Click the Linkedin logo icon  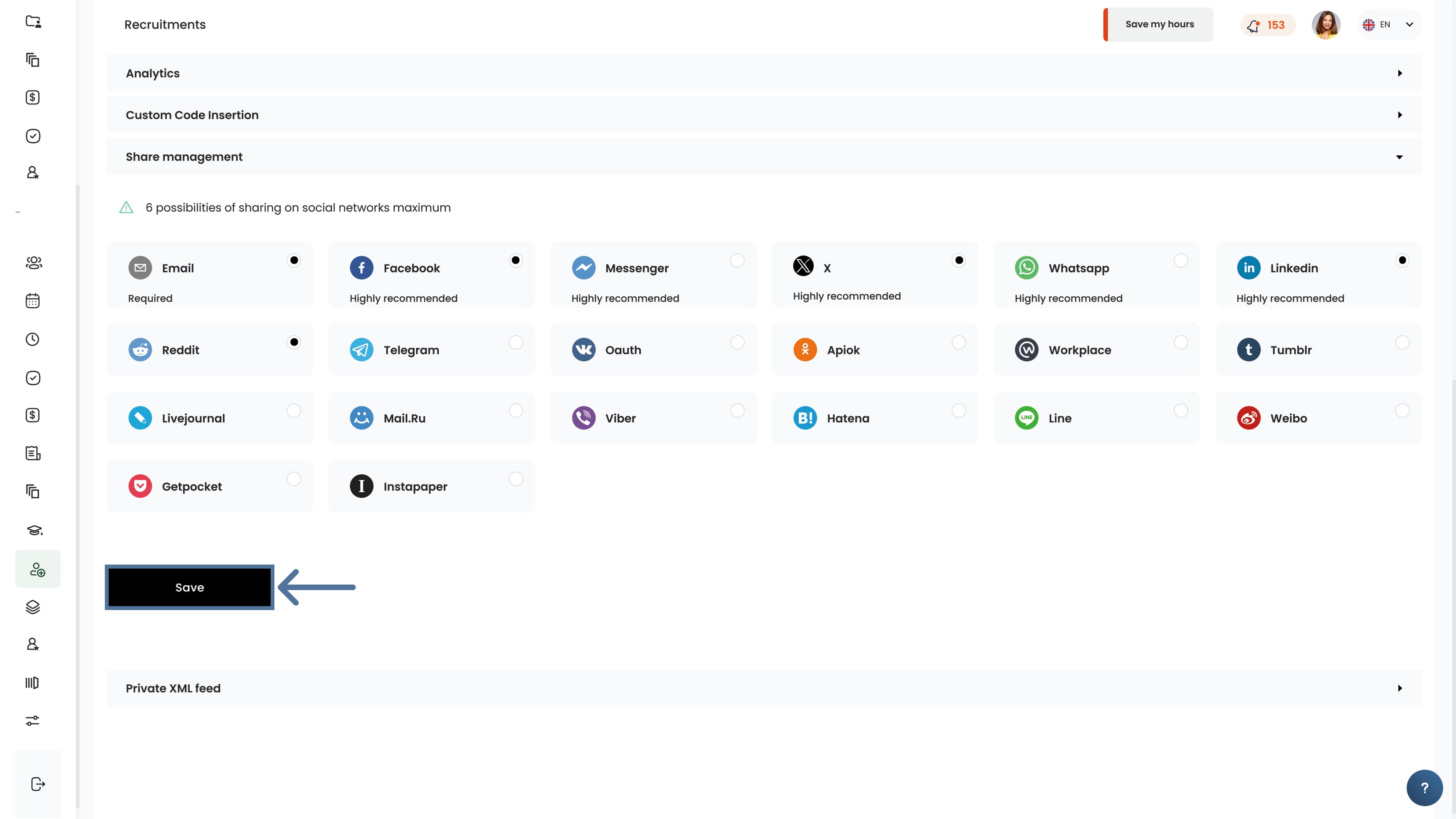coord(1249,268)
